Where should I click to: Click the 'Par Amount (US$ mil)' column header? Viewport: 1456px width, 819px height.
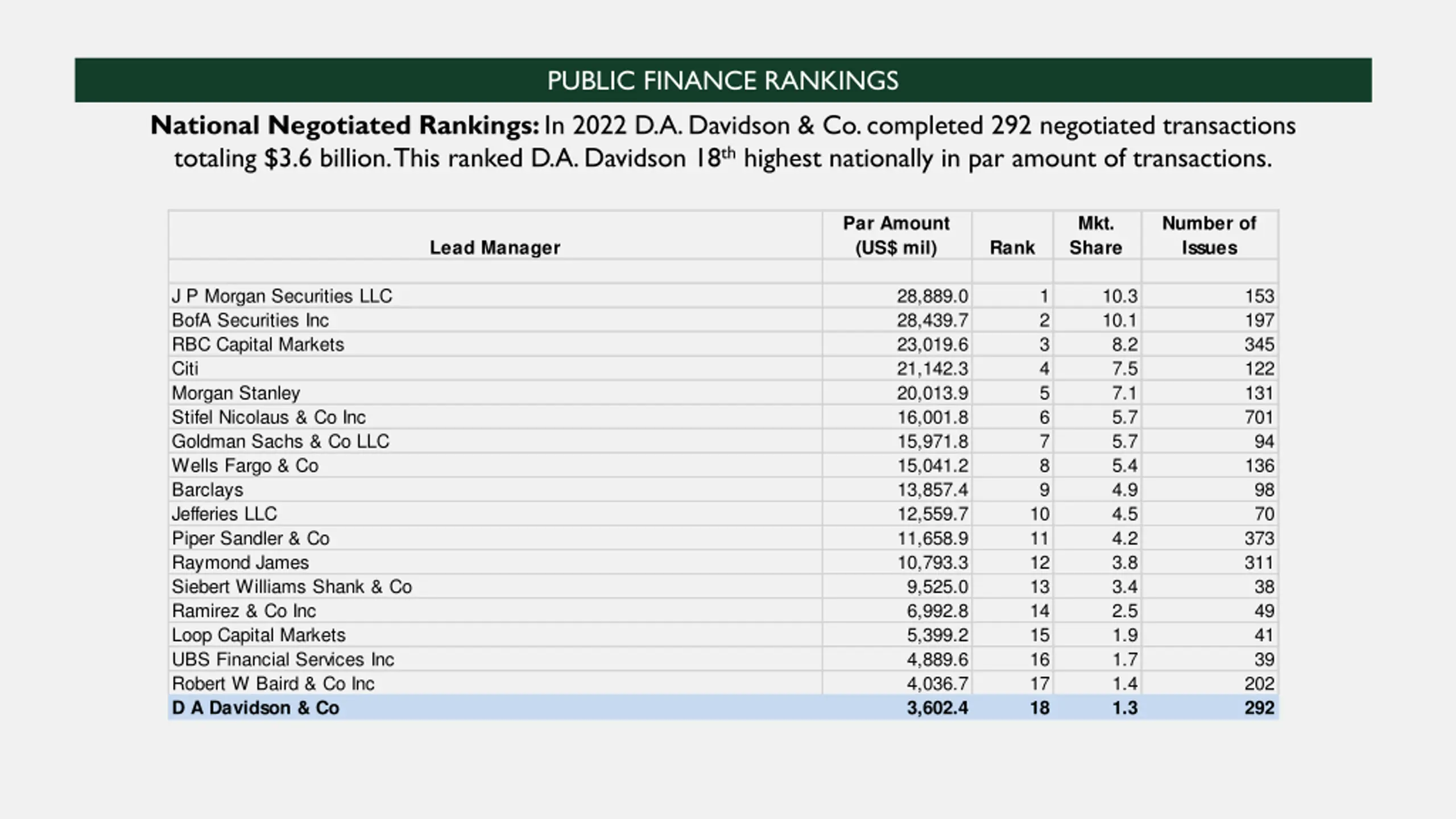click(x=896, y=235)
